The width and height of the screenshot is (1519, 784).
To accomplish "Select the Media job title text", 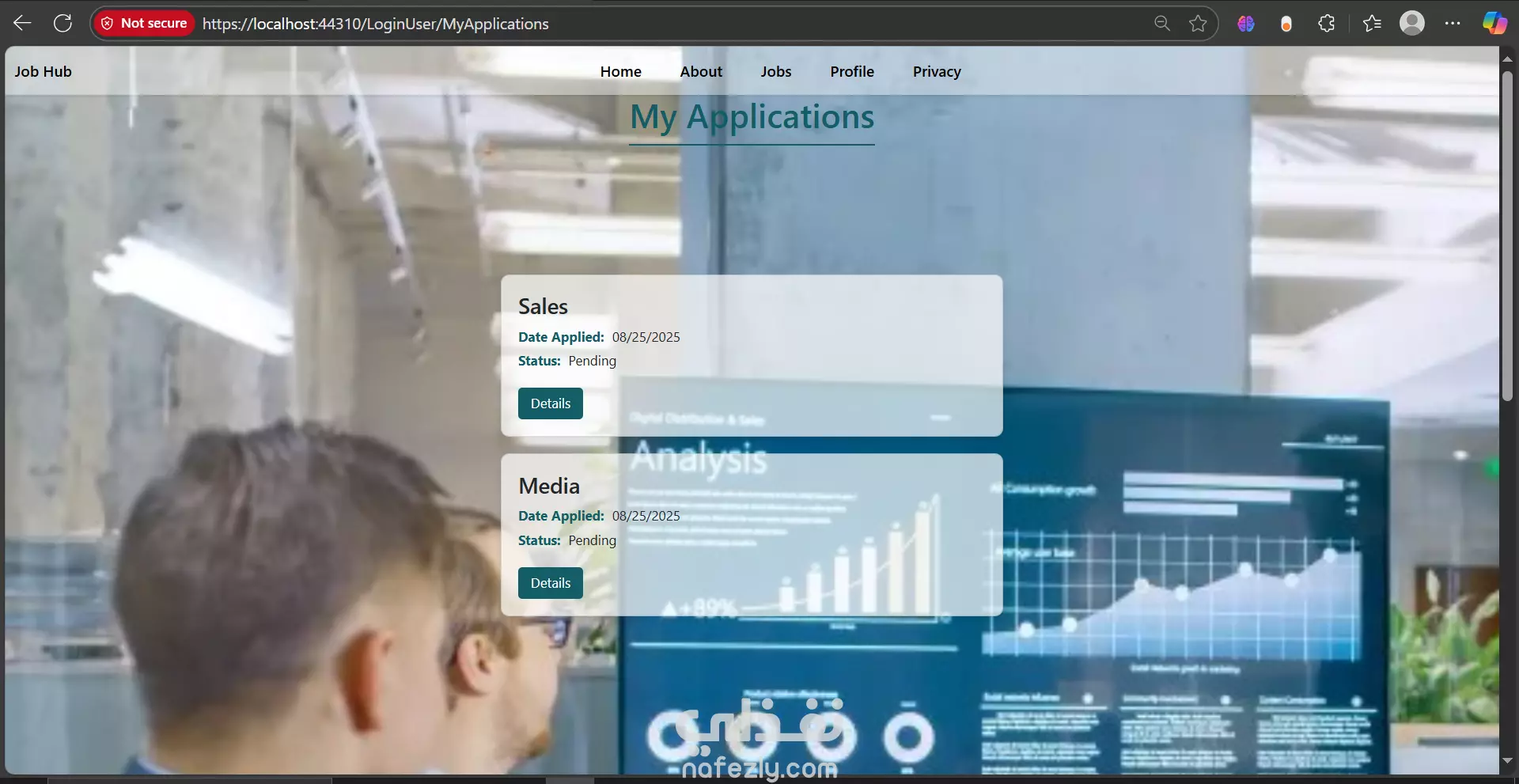I will click(549, 486).
